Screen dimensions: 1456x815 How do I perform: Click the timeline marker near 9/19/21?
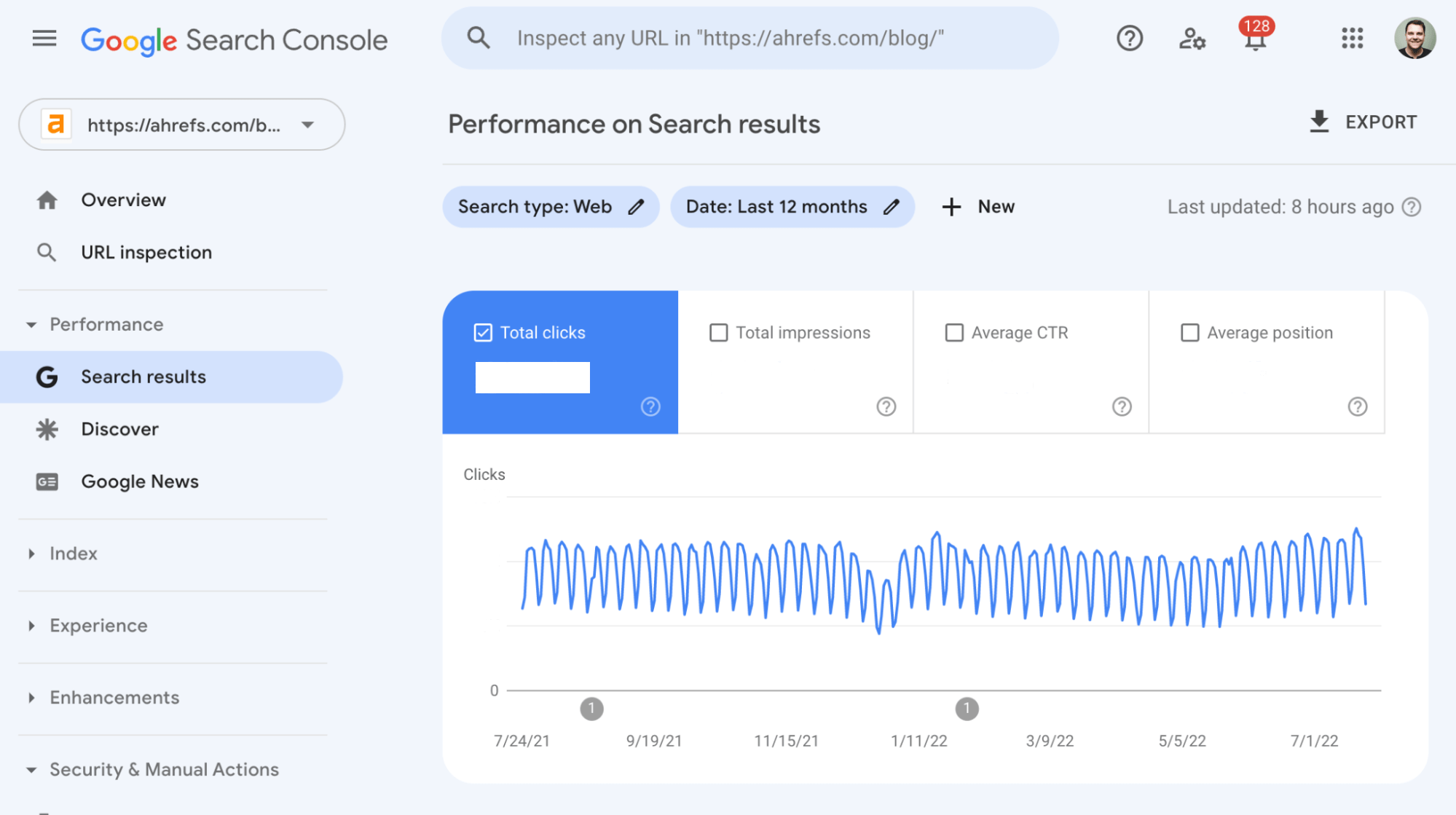[x=591, y=707]
